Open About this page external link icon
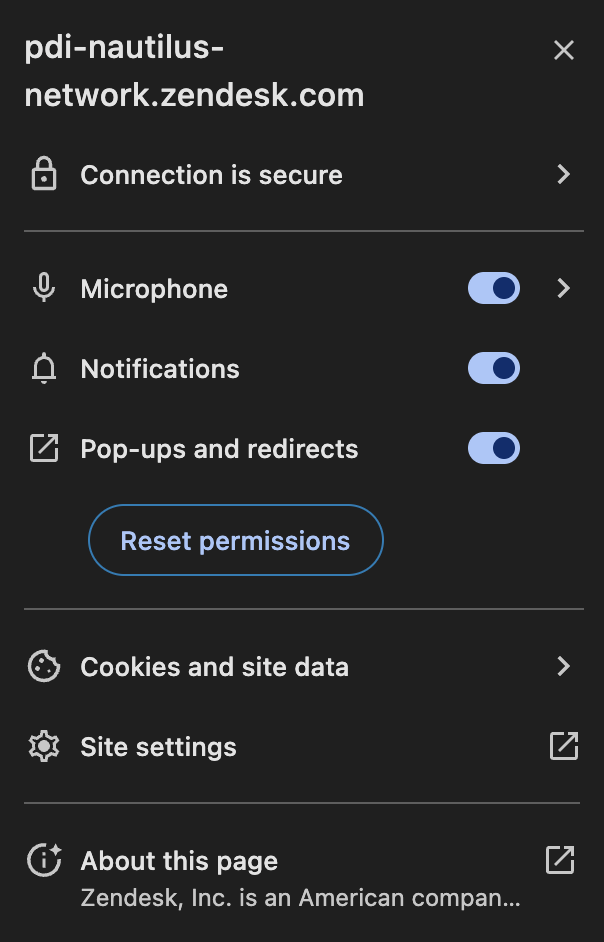 (x=560, y=860)
